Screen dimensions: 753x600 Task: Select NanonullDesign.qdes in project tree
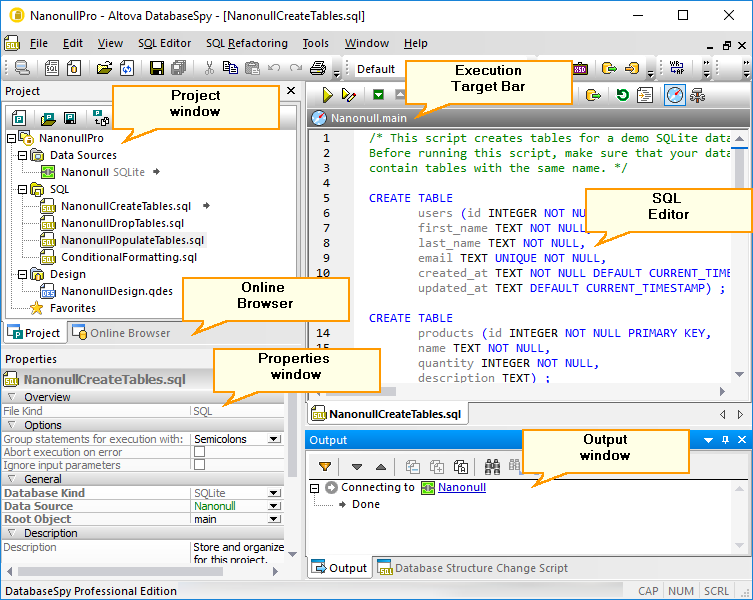[117, 291]
